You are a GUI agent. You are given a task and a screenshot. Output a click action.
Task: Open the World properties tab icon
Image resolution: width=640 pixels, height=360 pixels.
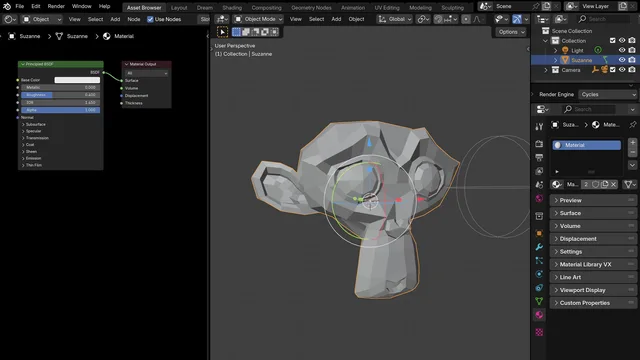(539, 199)
